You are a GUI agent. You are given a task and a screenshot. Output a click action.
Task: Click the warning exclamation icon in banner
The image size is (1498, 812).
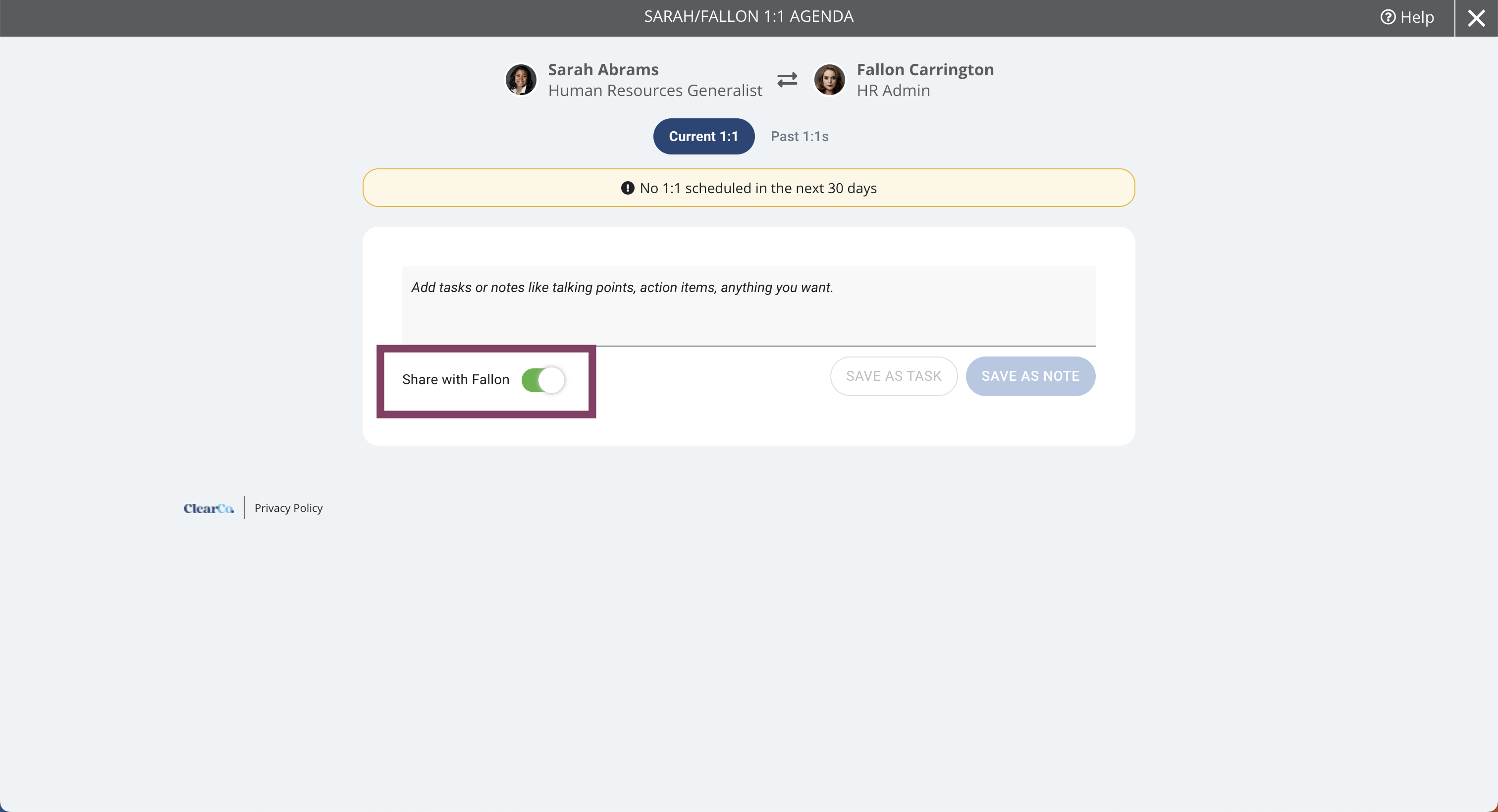point(628,188)
